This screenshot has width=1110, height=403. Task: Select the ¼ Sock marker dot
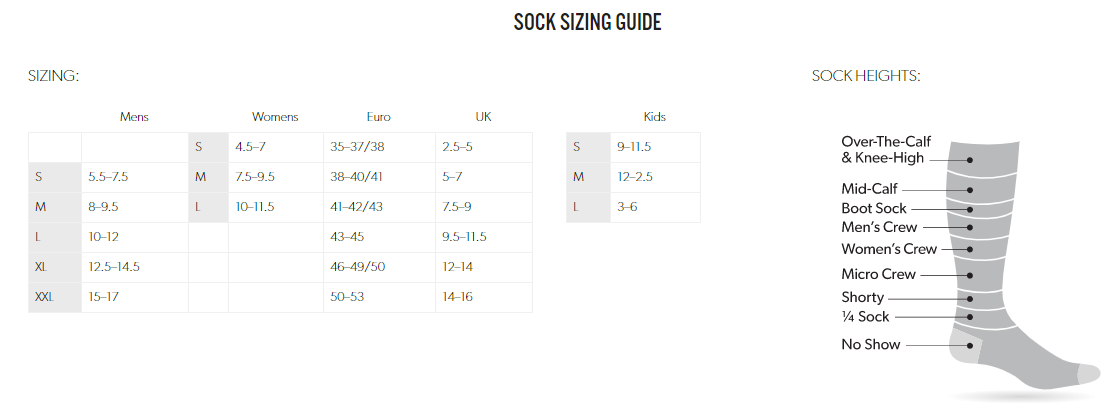pyautogui.click(x=970, y=317)
